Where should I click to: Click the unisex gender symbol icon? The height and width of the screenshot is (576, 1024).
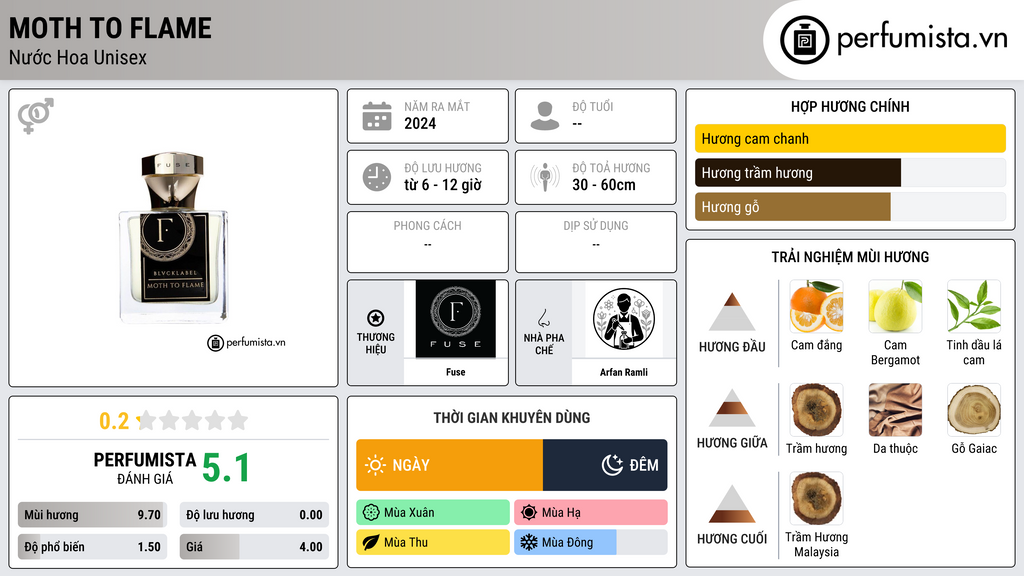click(x=36, y=115)
